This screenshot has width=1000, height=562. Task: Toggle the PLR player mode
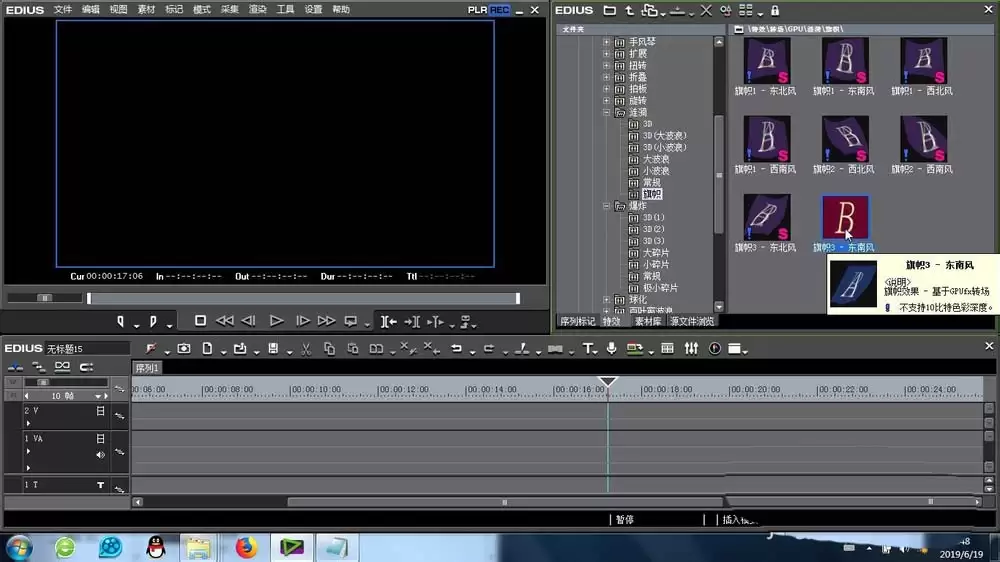pyautogui.click(x=477, y=10)
